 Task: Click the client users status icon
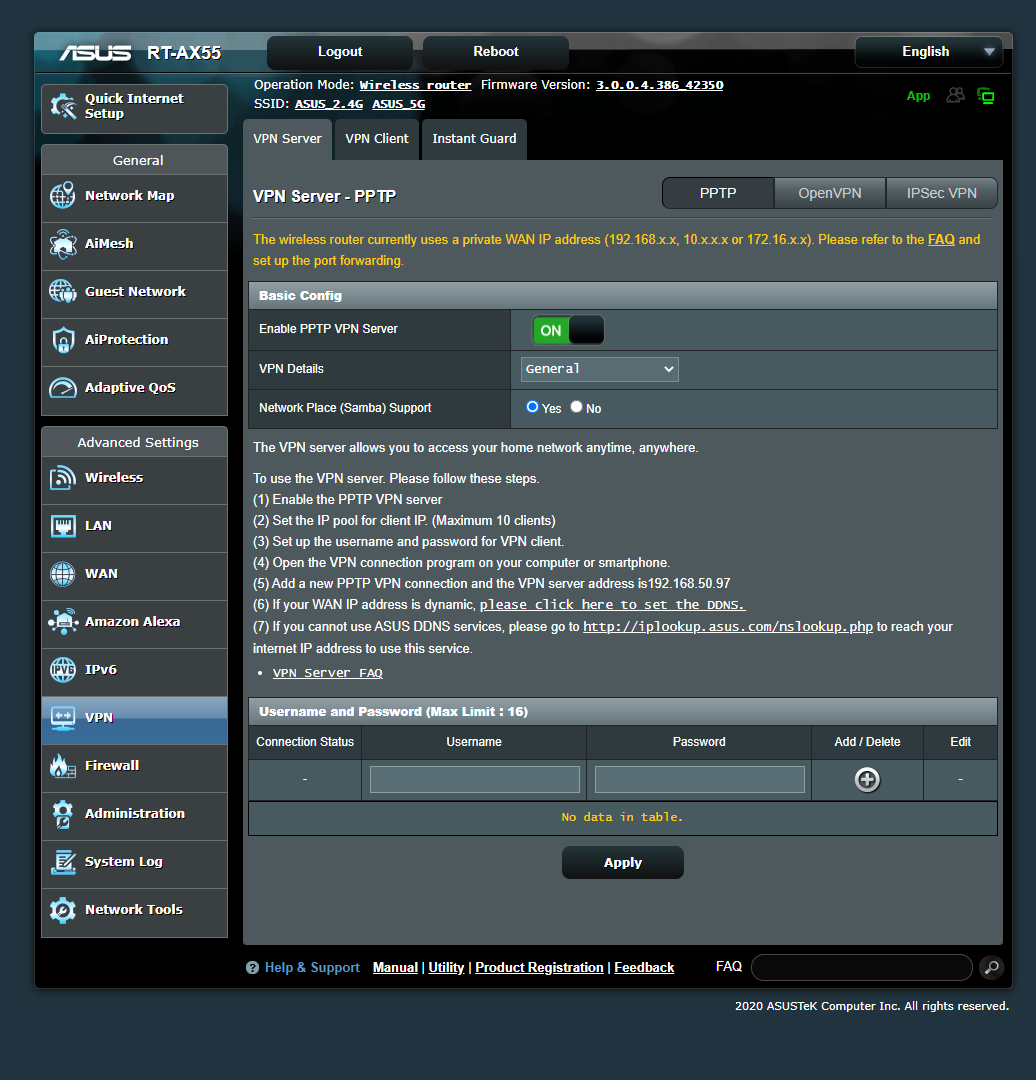coord(955,95)
